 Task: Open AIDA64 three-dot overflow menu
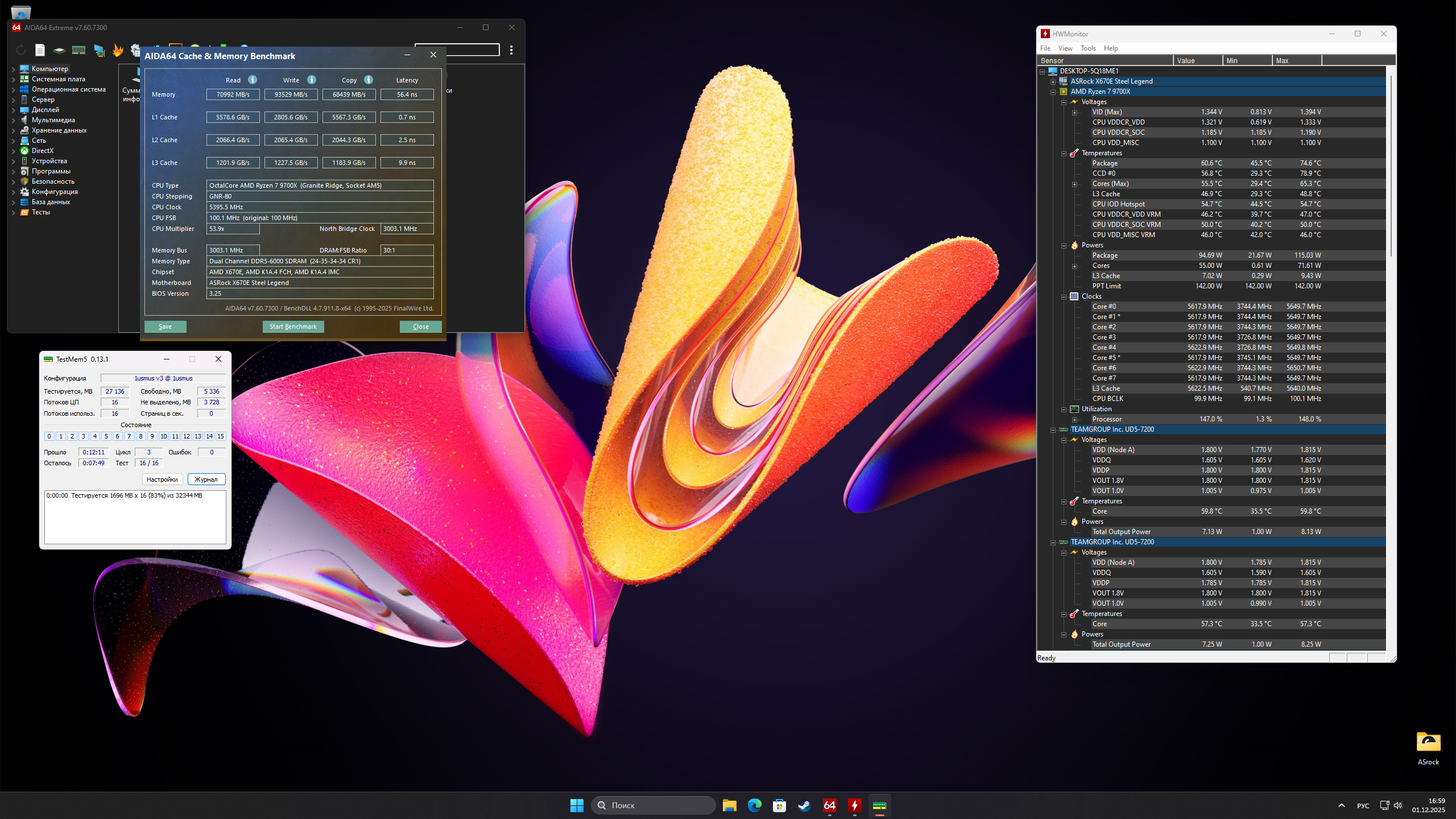(x=511, y=50)
